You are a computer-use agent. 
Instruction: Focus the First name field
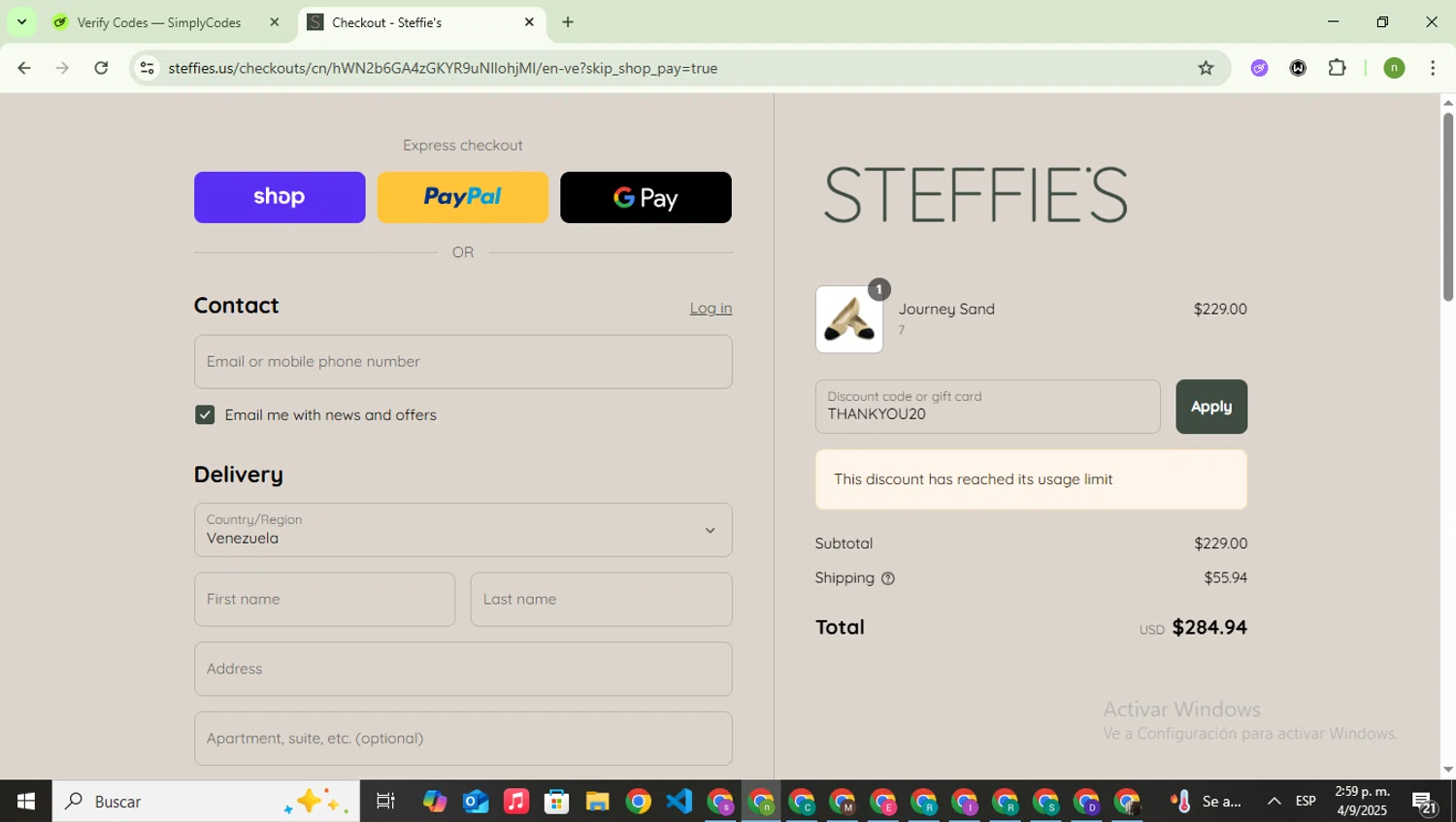(x=324, y=599)
